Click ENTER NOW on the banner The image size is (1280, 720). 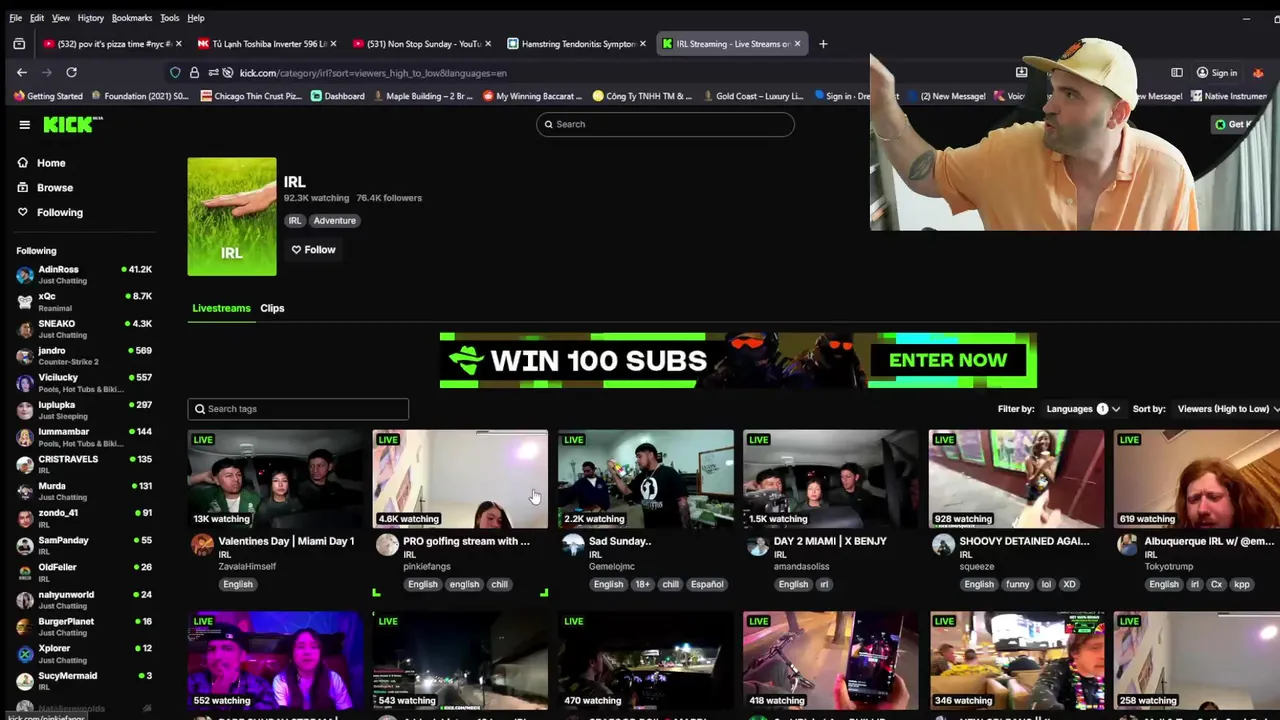pyautogui.click(x=948, y=360)
